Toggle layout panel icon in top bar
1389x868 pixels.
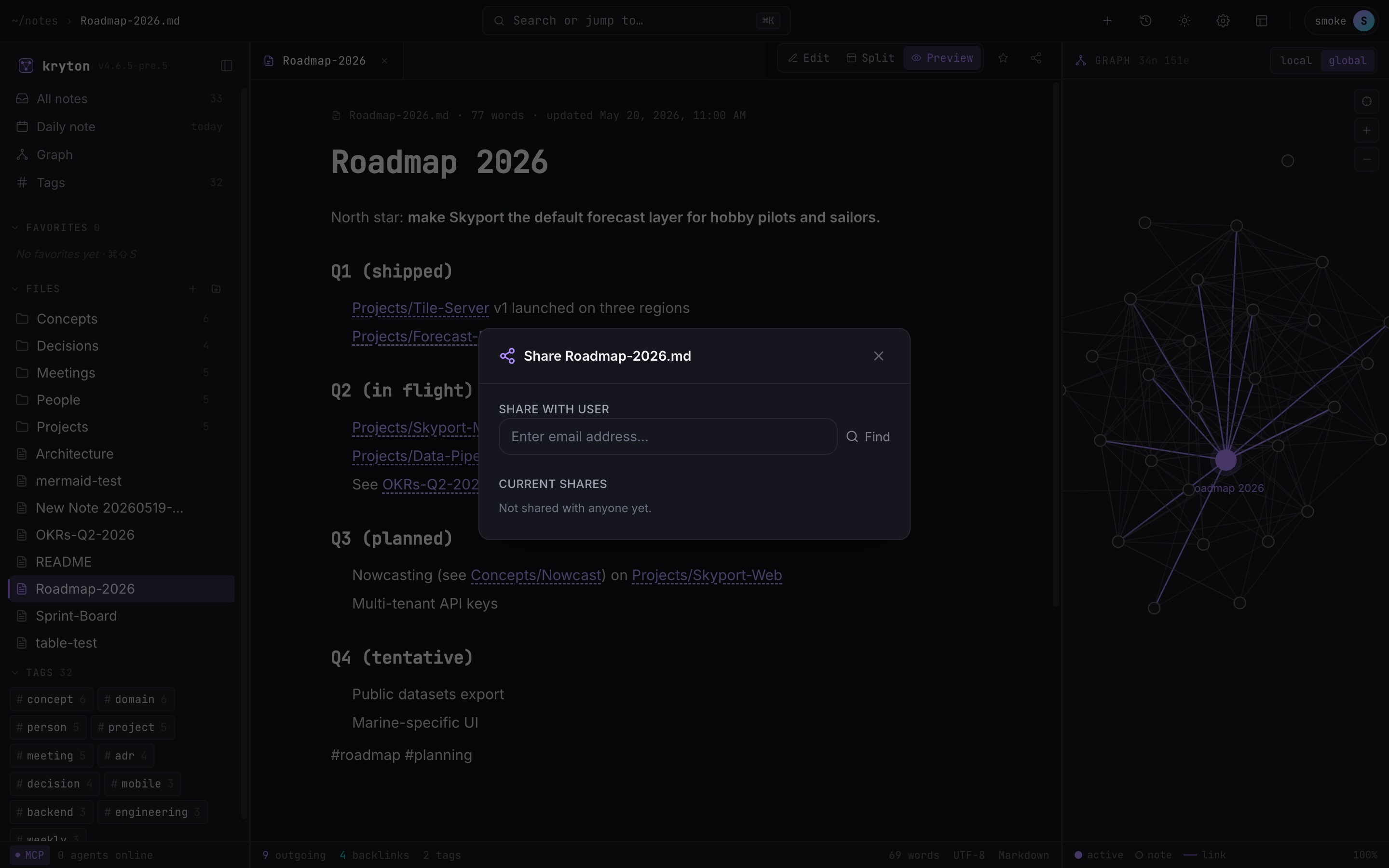pyautogui.click(x=1262, y=21)
